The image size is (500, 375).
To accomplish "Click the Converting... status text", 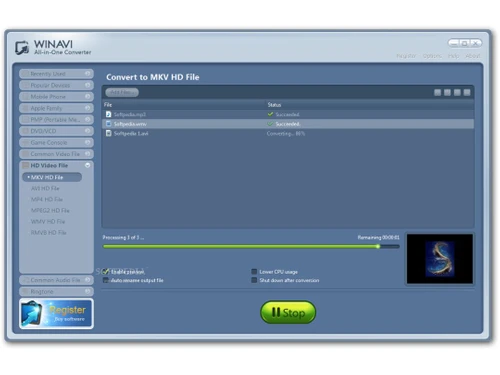I will (x=286, y=133).
